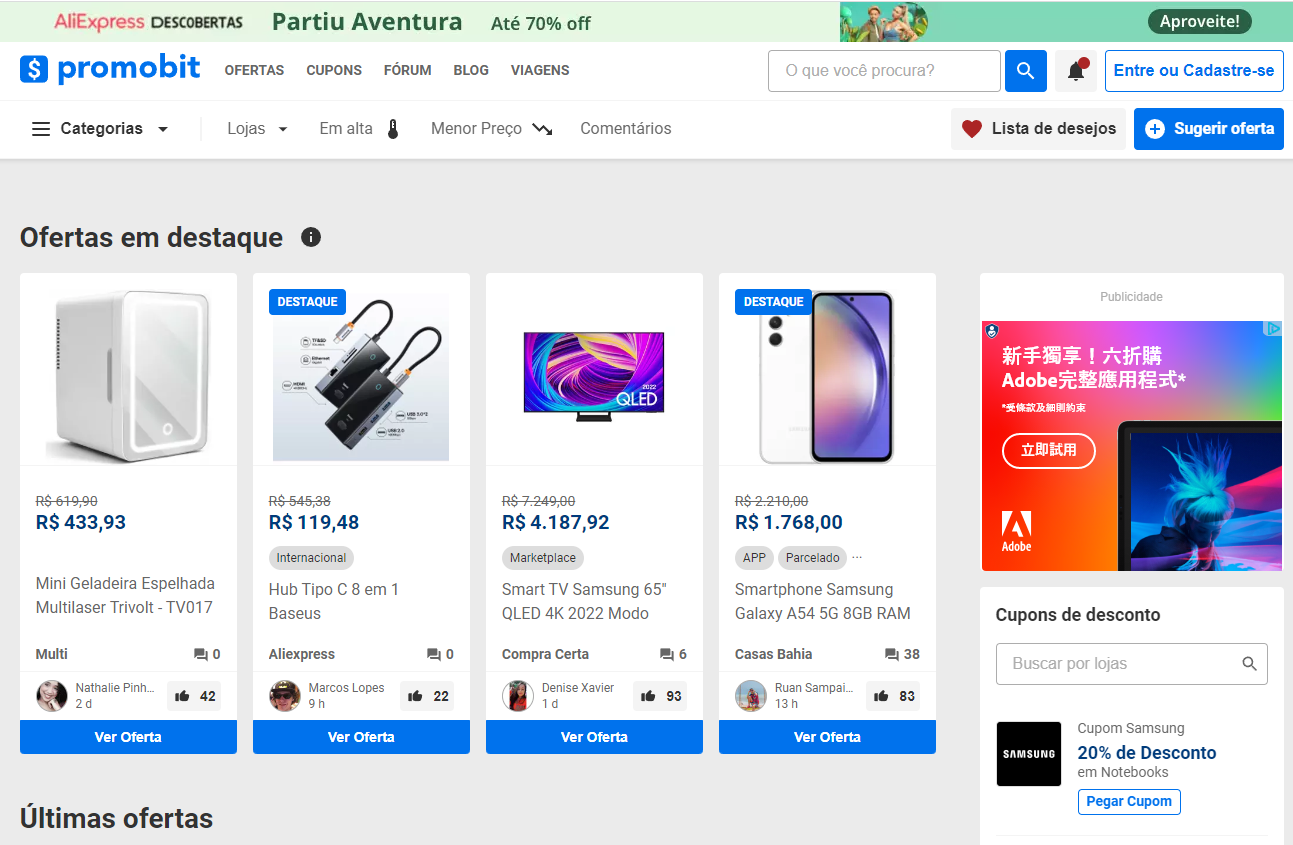Screen dimensions: 1293x845
Task: Focus the 'O que você procura?' search field
Action: pos(884,71)
